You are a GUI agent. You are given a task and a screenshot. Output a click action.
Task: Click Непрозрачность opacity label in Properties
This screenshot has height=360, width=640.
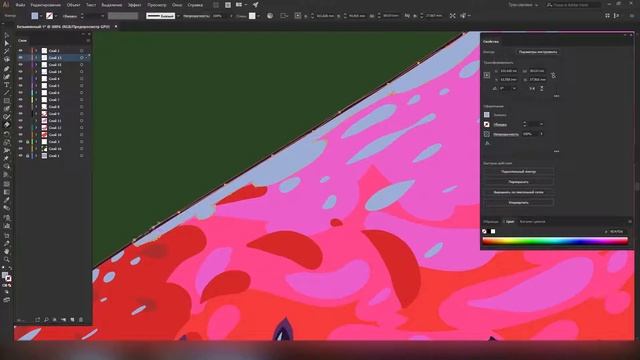(x=506, y=134)
